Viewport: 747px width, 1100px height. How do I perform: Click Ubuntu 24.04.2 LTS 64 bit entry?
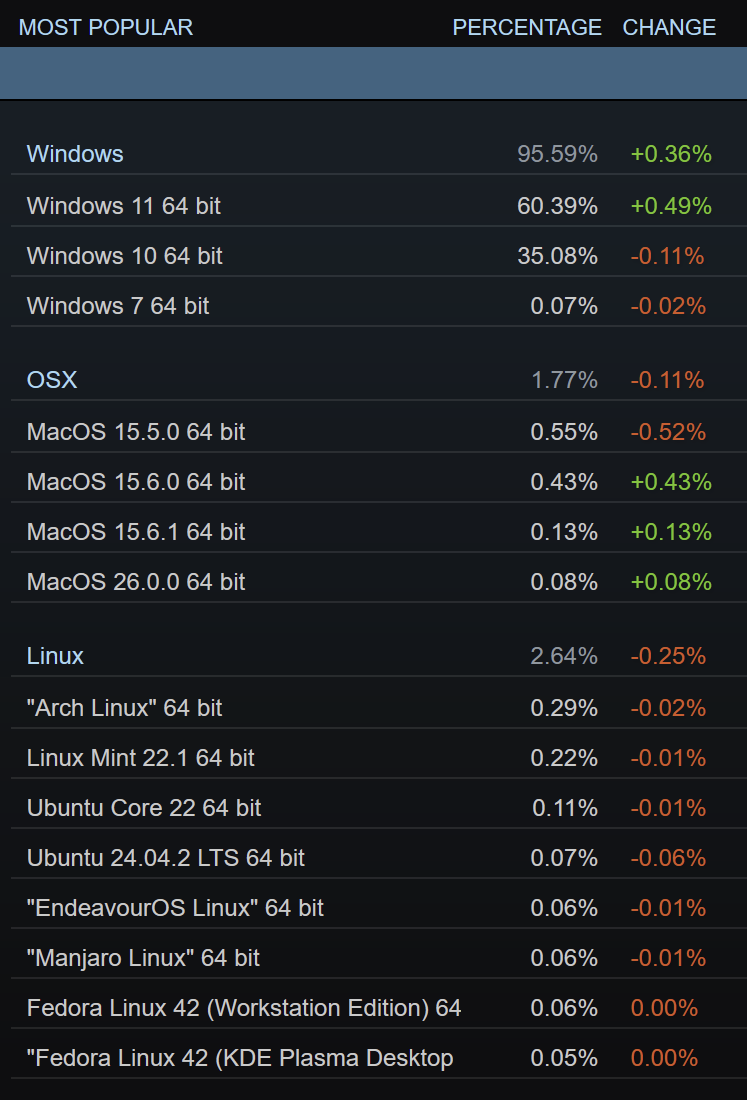click(x=166, y=858)
